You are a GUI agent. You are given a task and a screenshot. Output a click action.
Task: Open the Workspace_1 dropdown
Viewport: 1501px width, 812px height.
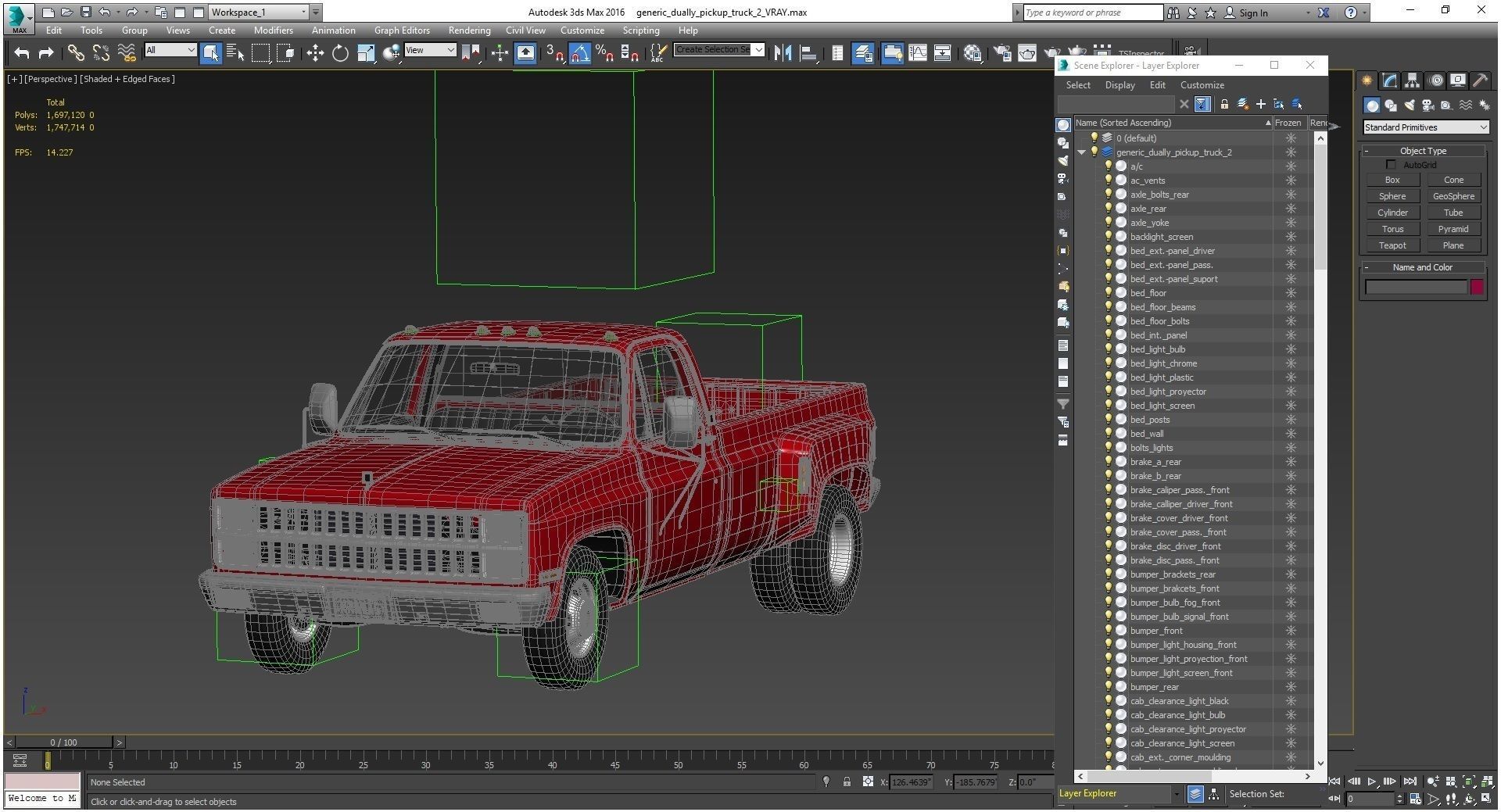[x=259, y=13]
